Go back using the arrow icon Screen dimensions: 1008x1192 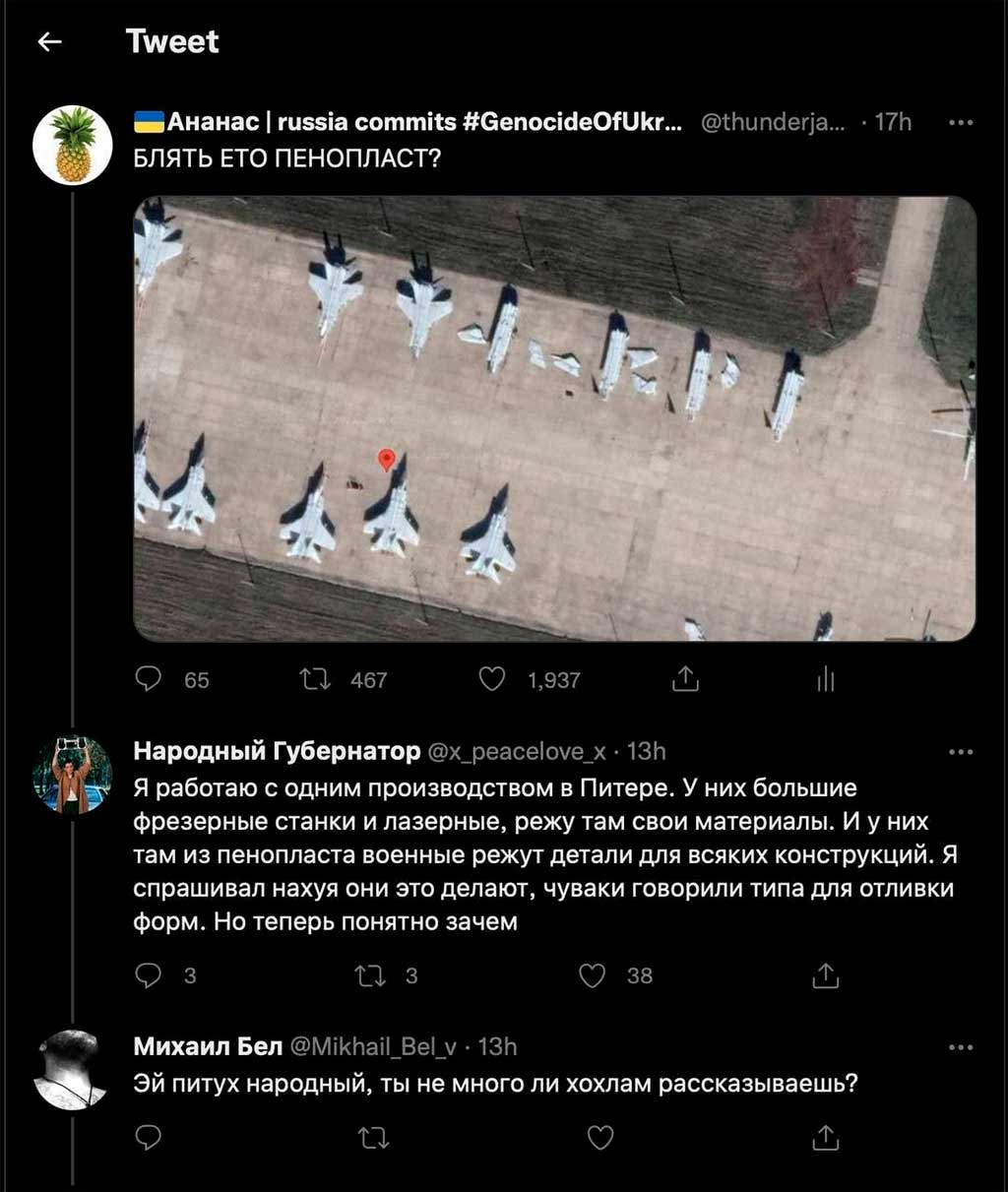(x=49, y=41)
